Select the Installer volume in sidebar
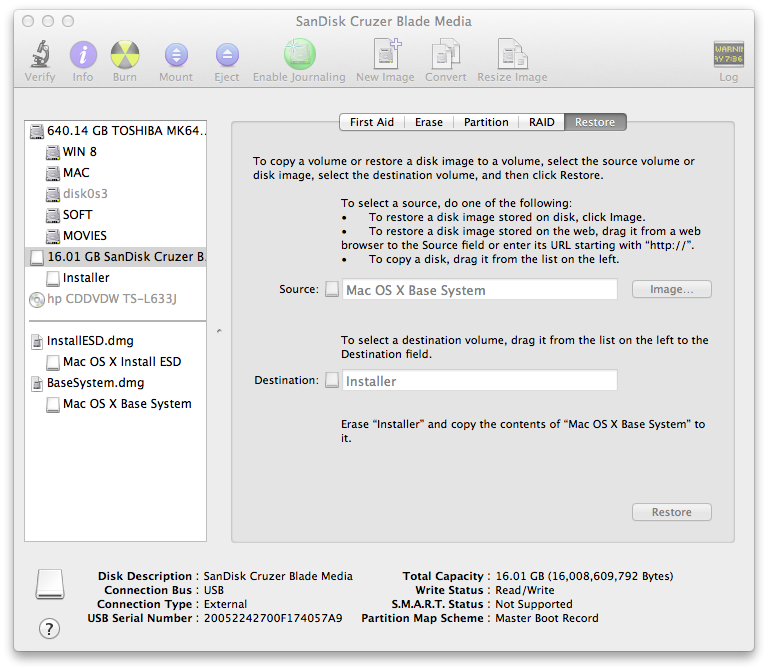Viewport: 768px width, 671px height. point(116,278)
